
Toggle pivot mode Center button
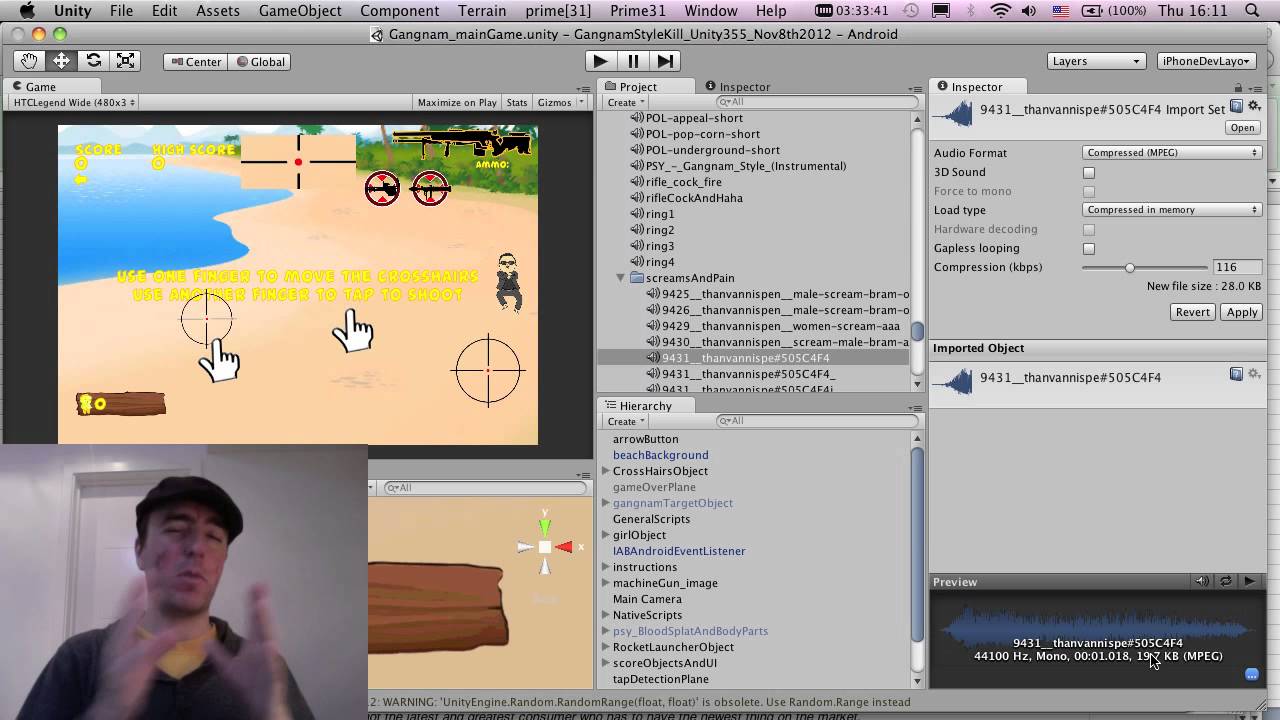point(196,61)
